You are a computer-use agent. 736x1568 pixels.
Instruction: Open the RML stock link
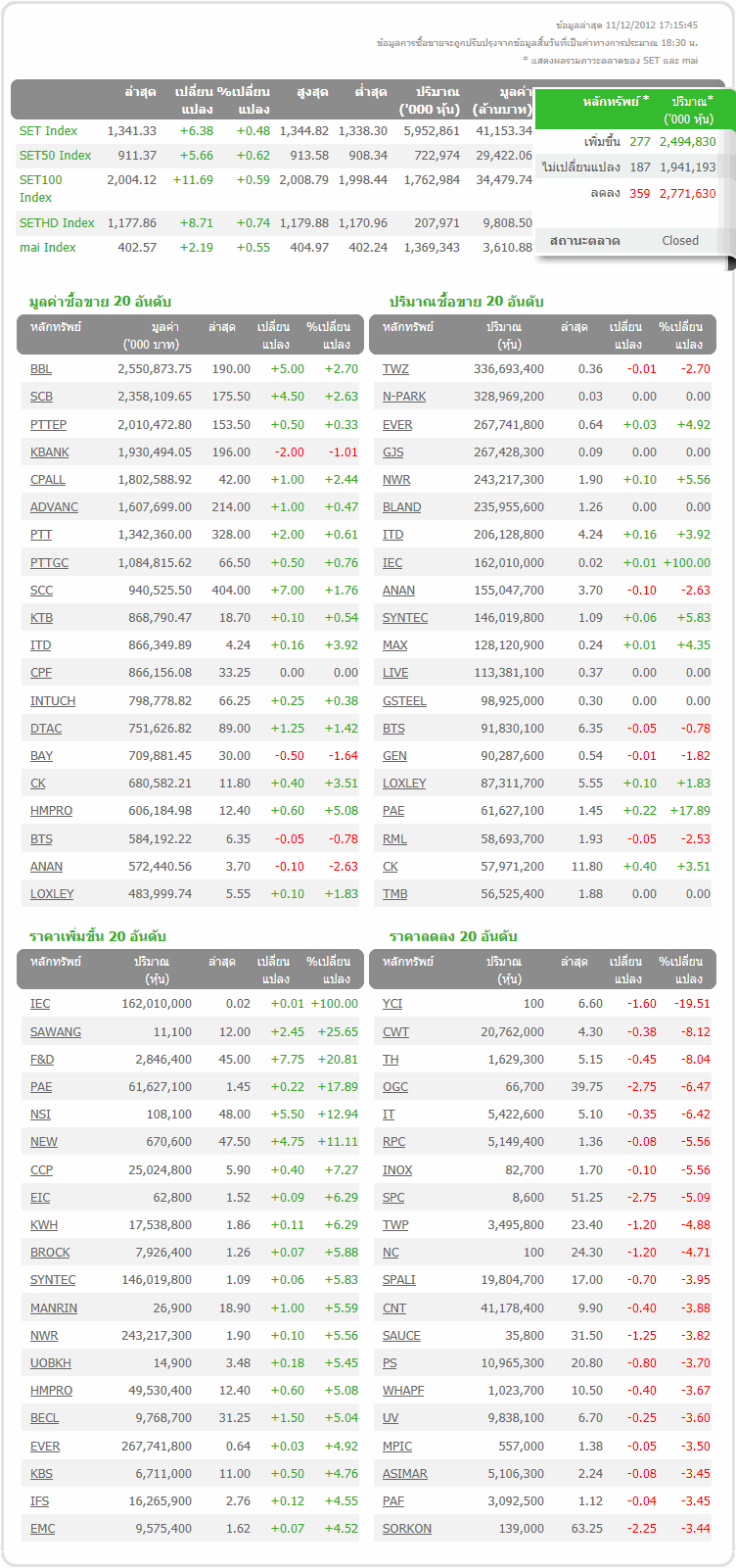[x=394, y=838]
